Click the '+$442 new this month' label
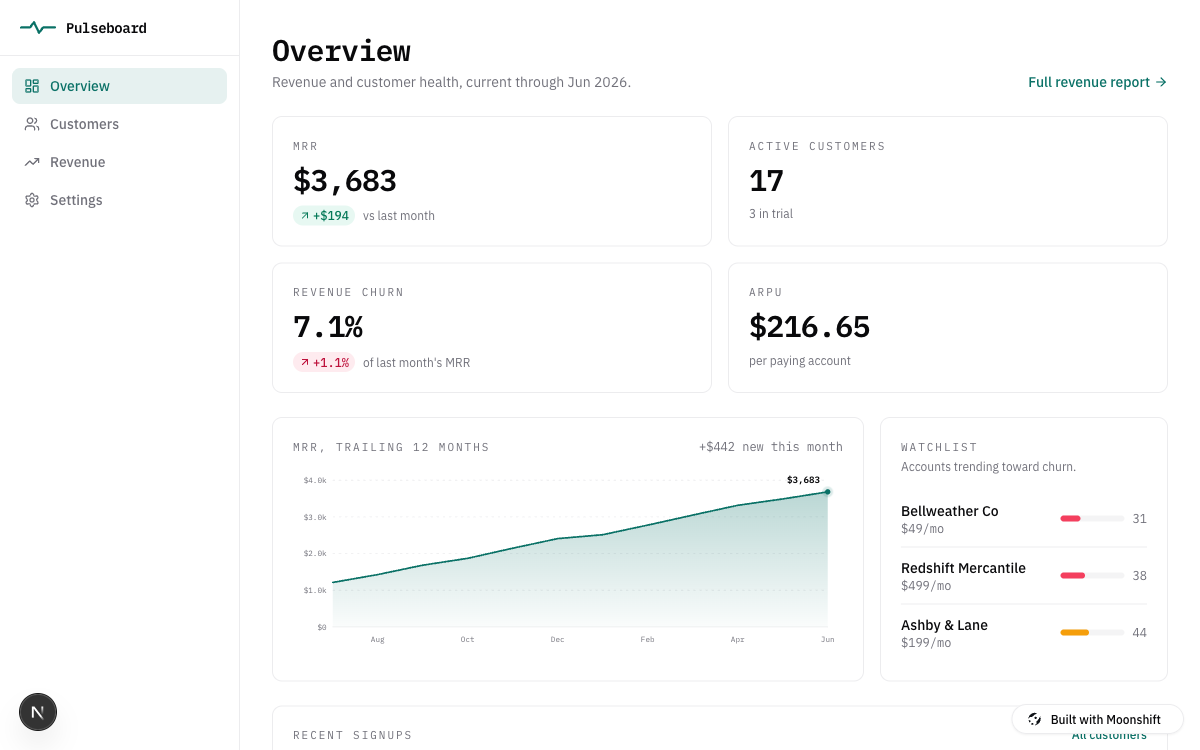1200x750 pixels. (x=771, y=447)
